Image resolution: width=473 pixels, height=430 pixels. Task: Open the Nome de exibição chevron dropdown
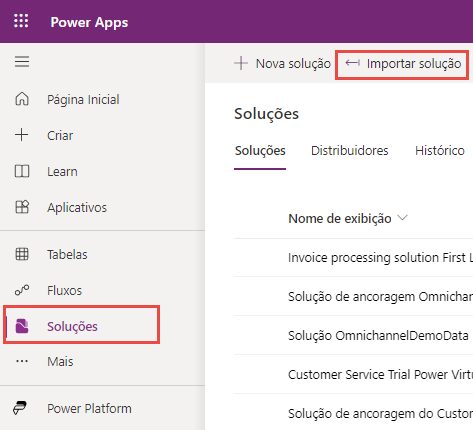click(x=403, y=218)
